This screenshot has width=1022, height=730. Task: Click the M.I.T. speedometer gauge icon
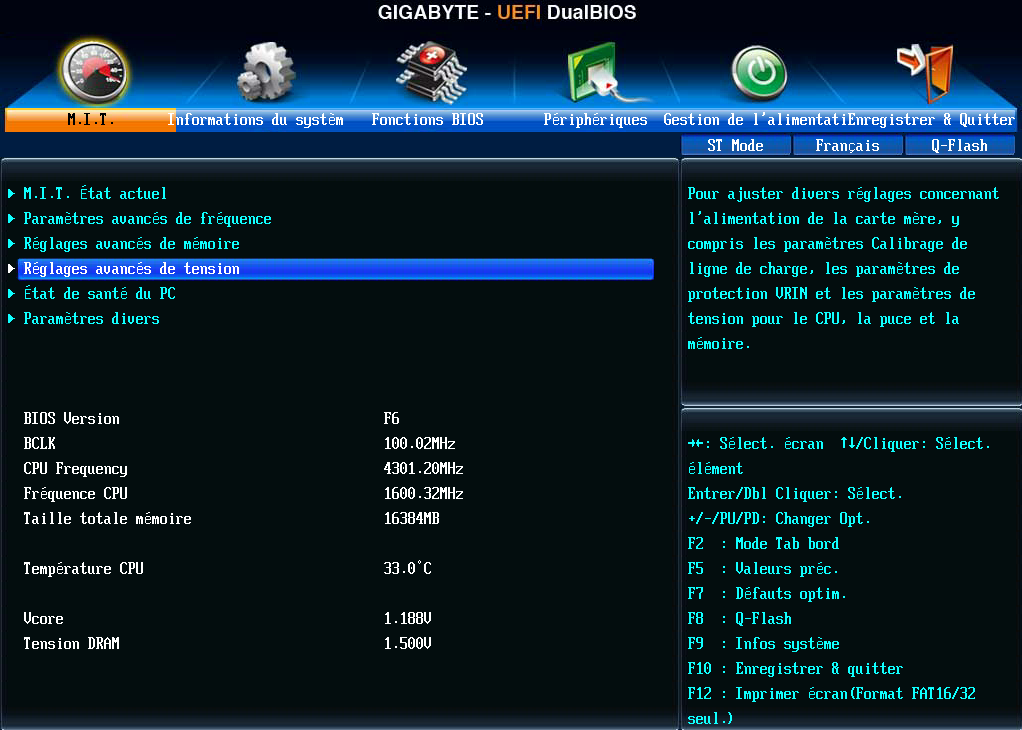(x=94, y=71)
